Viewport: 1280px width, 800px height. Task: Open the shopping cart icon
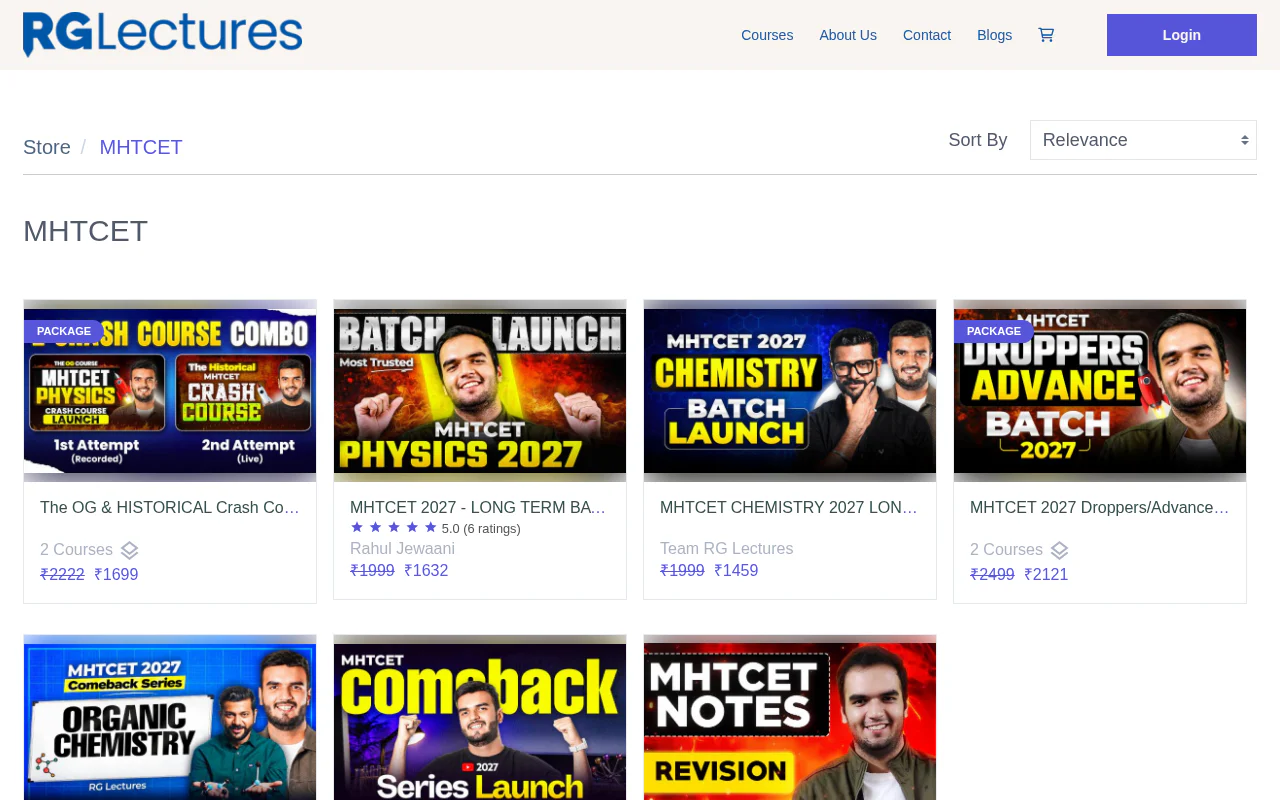1046,35
